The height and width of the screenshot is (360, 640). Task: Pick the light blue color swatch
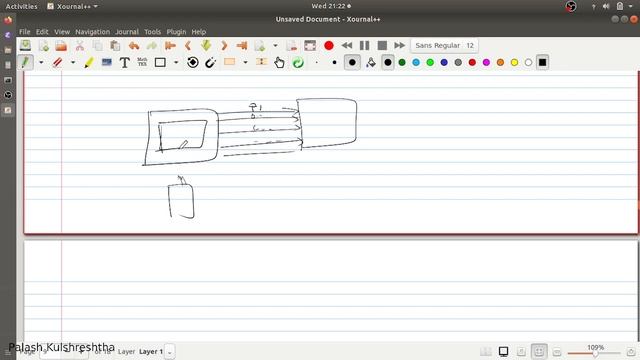click(x=416, y=62)
